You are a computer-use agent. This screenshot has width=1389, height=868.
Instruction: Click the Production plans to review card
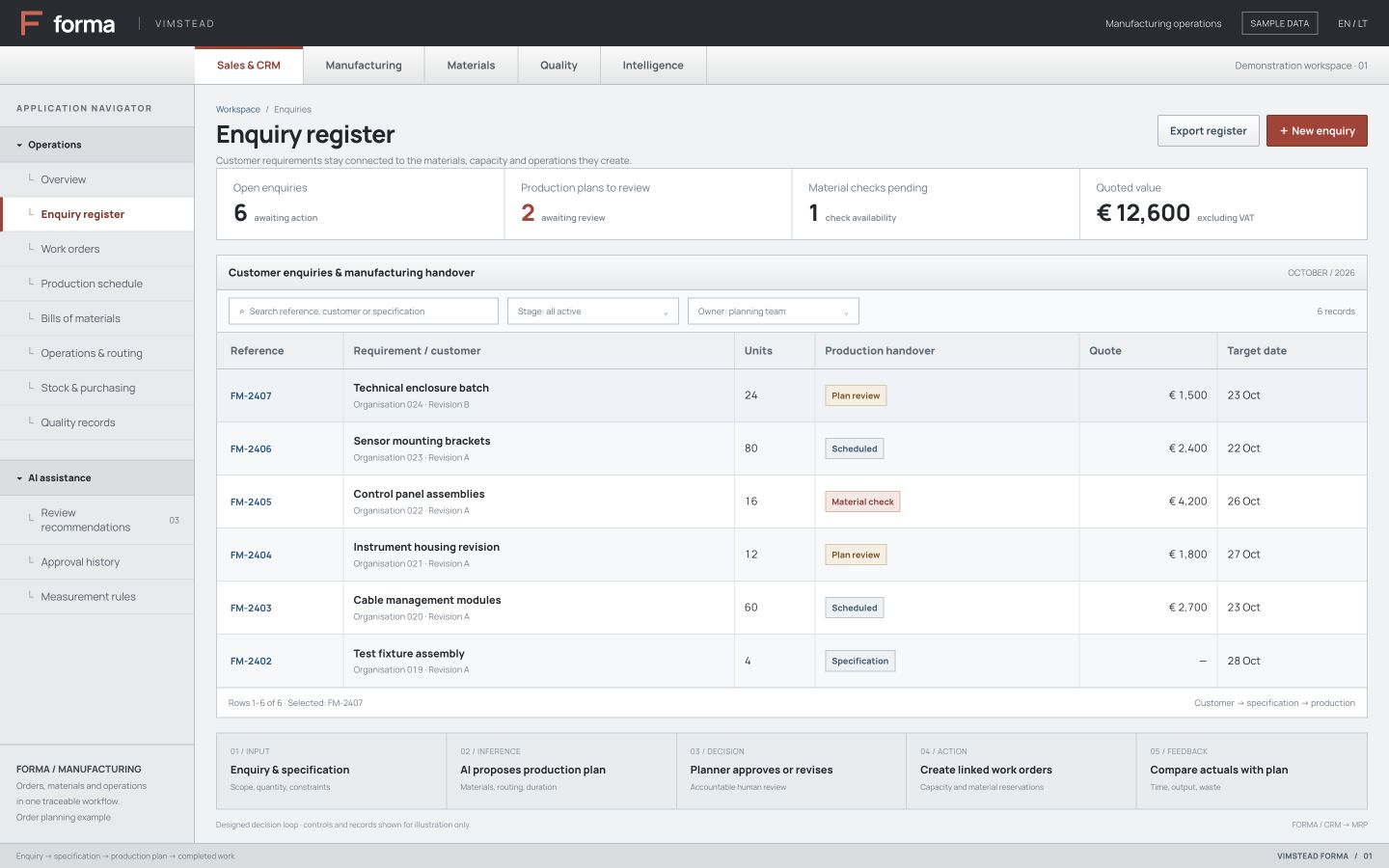pos(648,204)
